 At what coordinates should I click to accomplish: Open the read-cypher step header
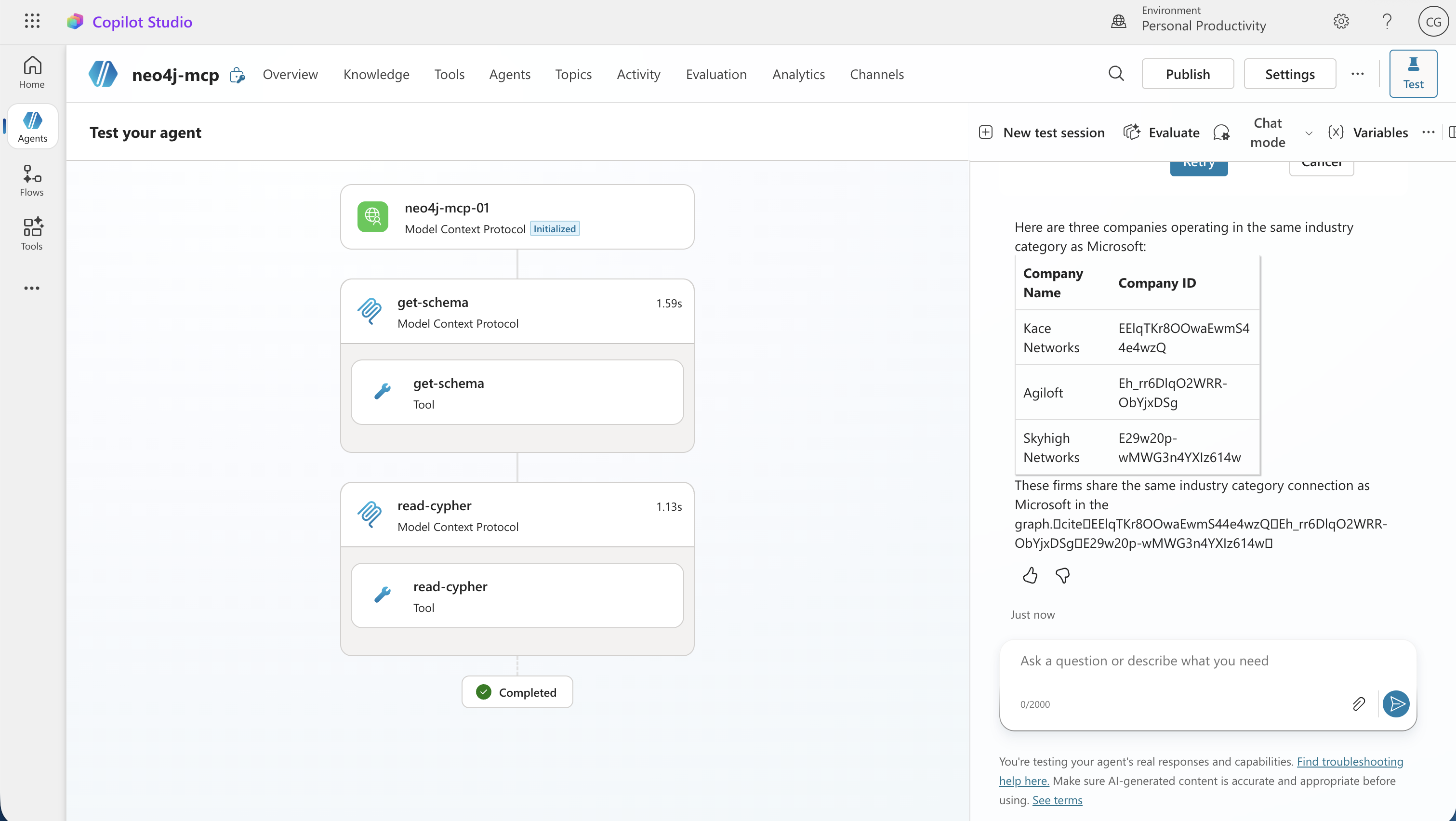pos(517,515)
